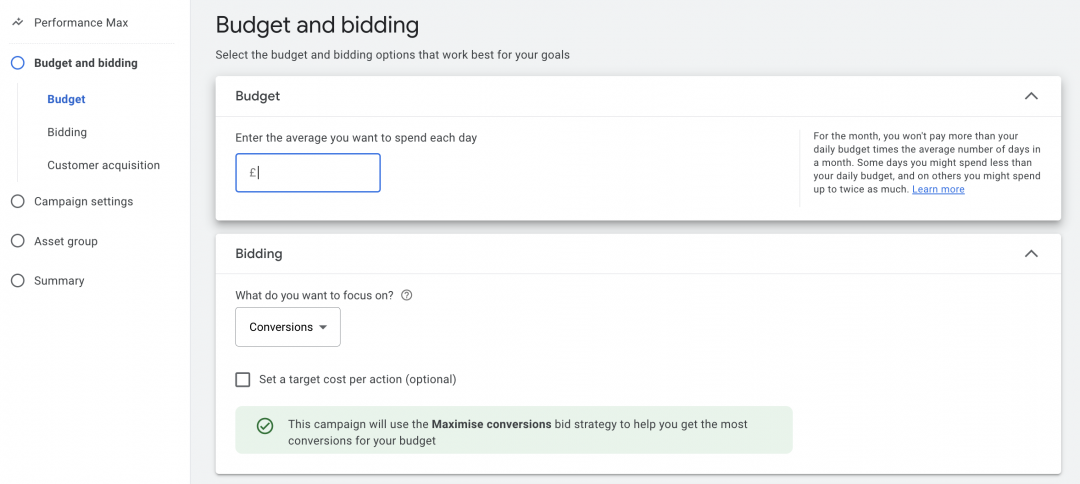Screen dimensions: 1080x484
Task: Collapse the Bidding section chevron
Action: coord(1031,254)
